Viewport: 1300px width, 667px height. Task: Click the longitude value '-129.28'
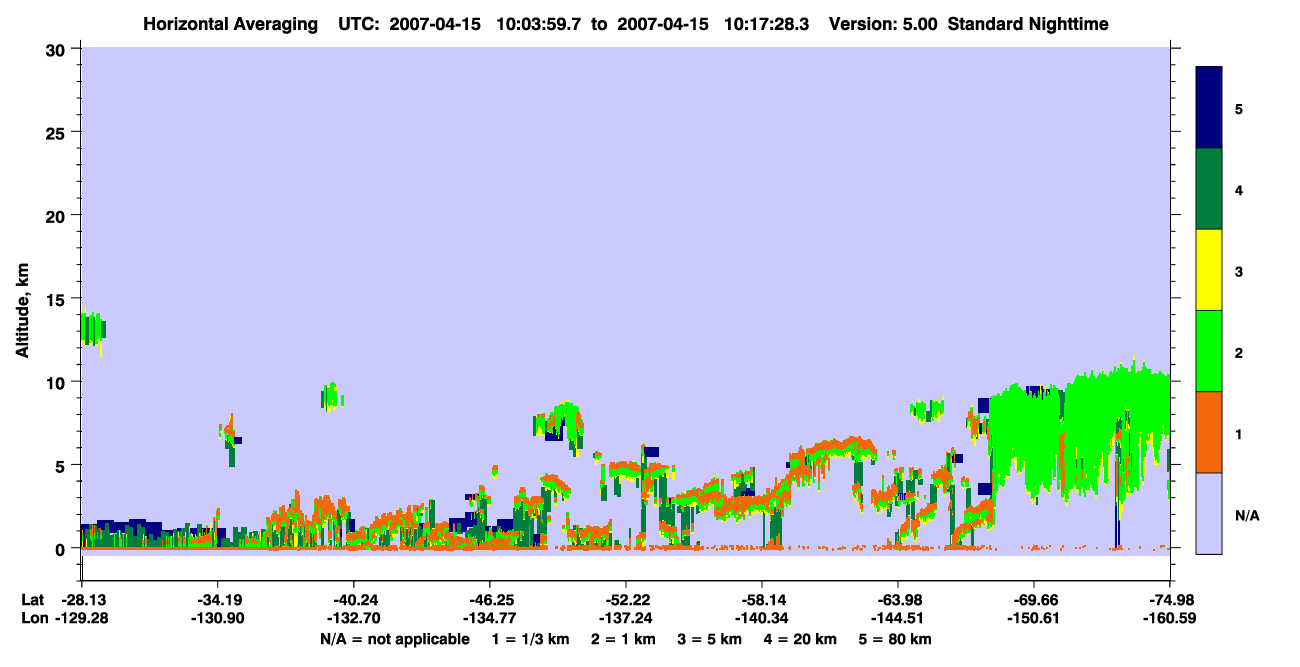(81, 619)
